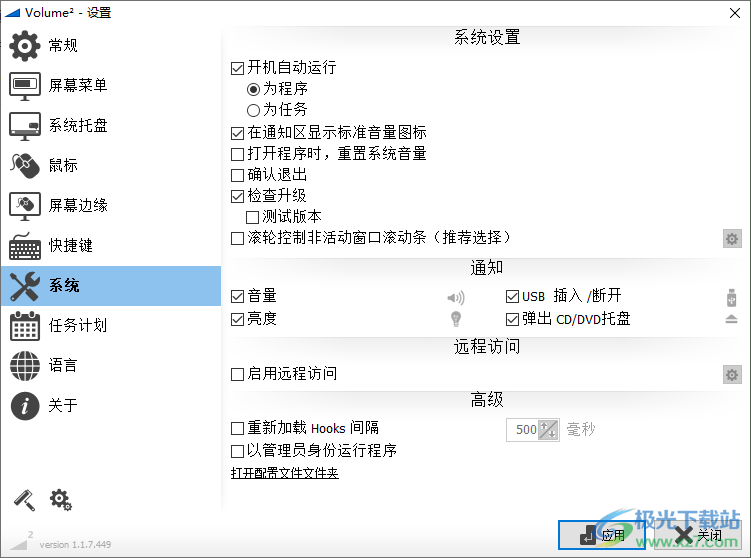The image size is (751, 558).
Task: Click the Hooks interval value field
Action: 523,429
